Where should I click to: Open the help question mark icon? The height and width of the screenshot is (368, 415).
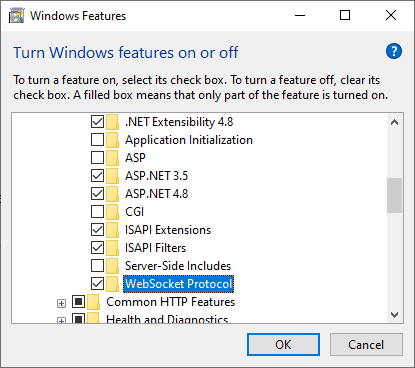point(394,51)
